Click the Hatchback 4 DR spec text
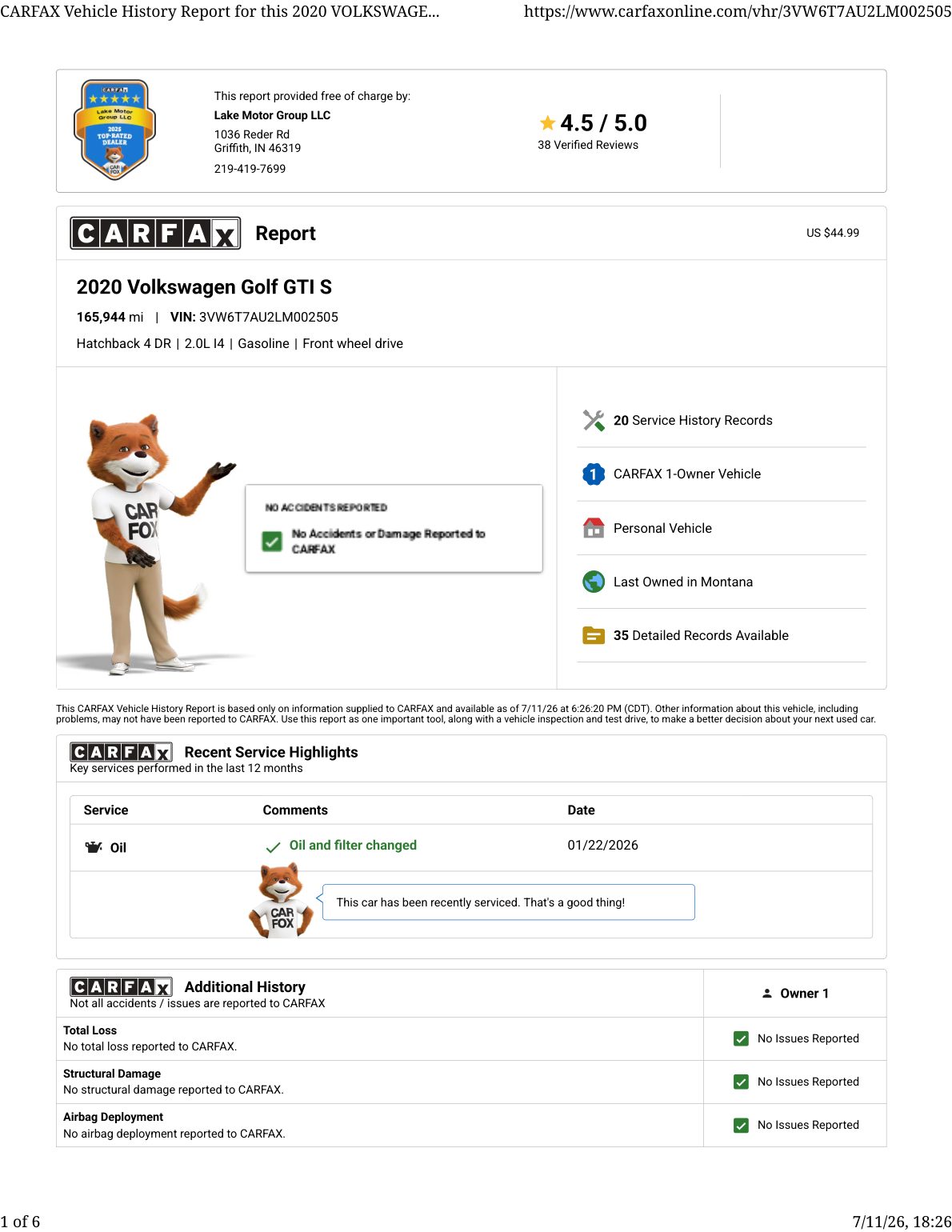The image size is (952, 1232). (x=124, y=343)
